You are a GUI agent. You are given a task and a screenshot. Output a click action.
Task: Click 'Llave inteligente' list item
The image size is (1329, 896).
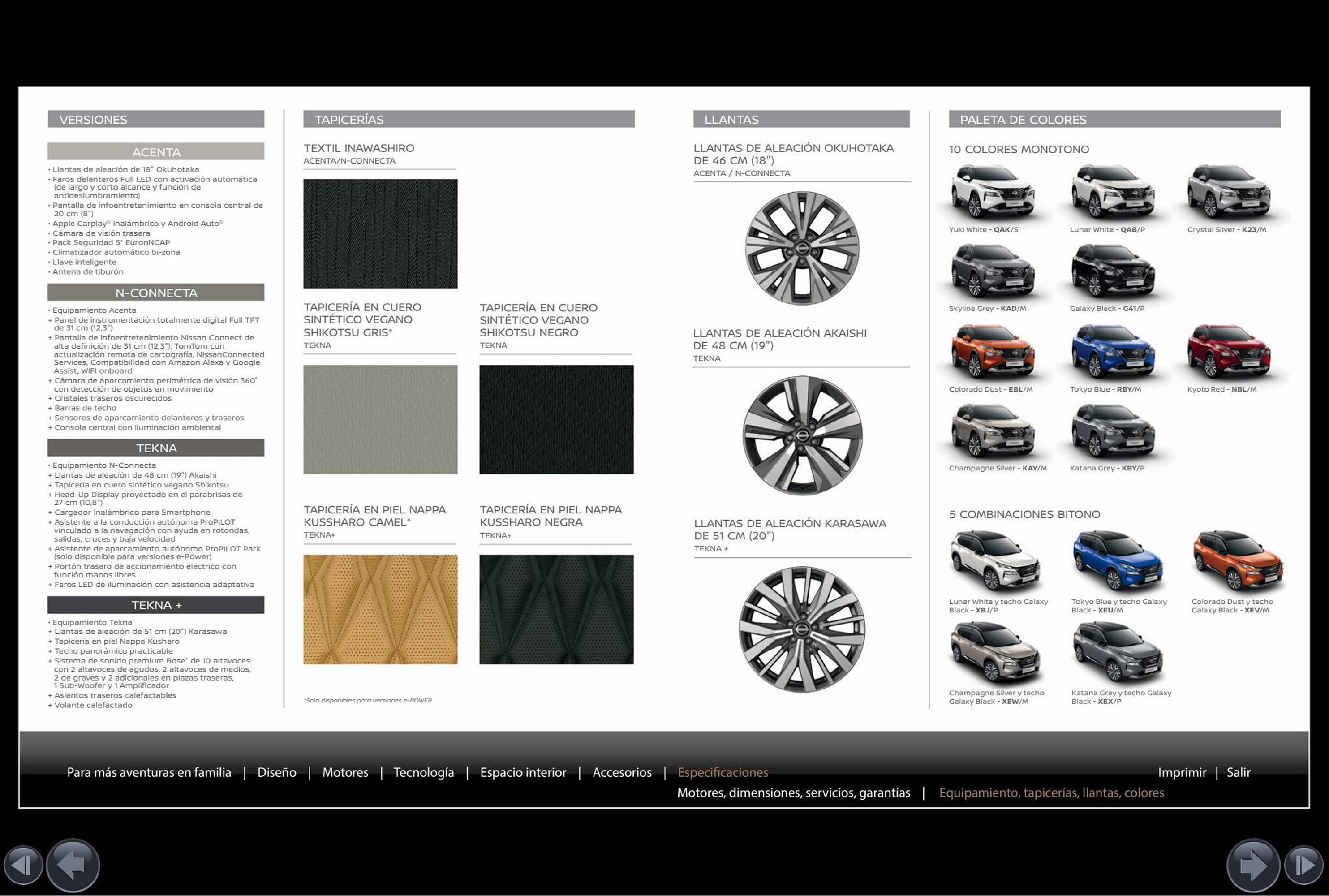(82, 262)
